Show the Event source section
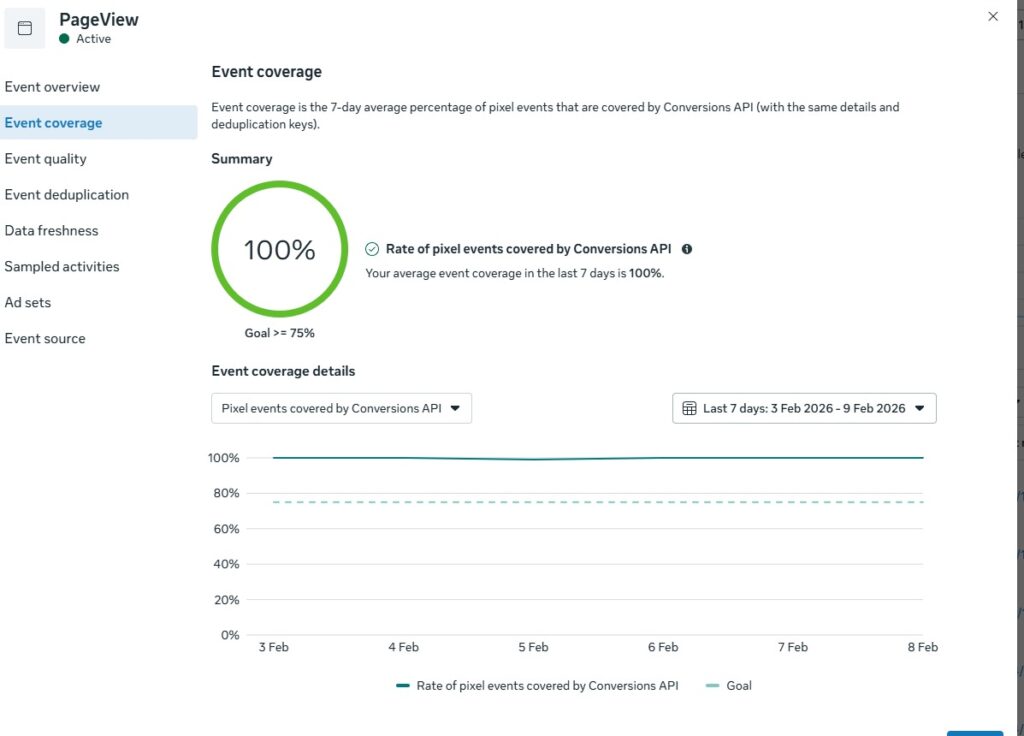 tap(45, 338)
